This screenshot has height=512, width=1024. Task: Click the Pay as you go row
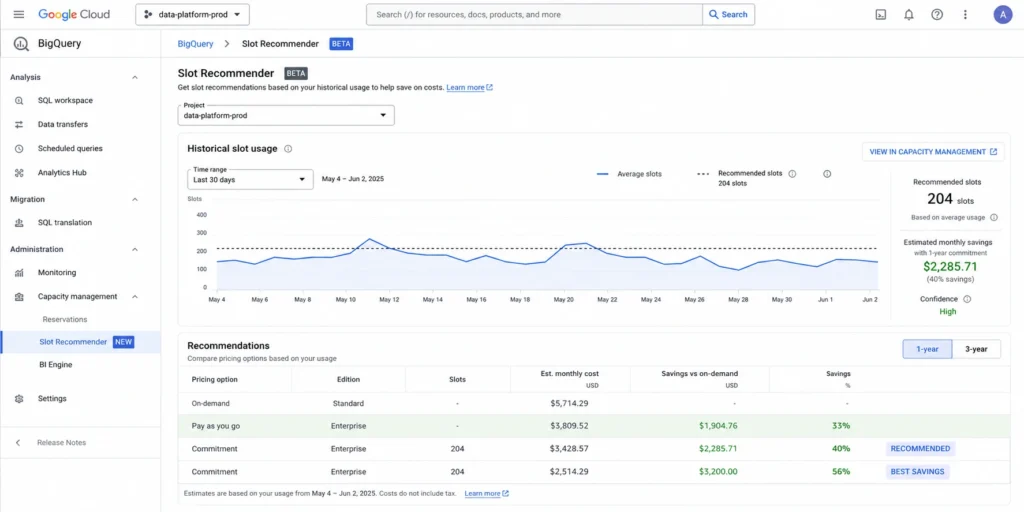594,426
